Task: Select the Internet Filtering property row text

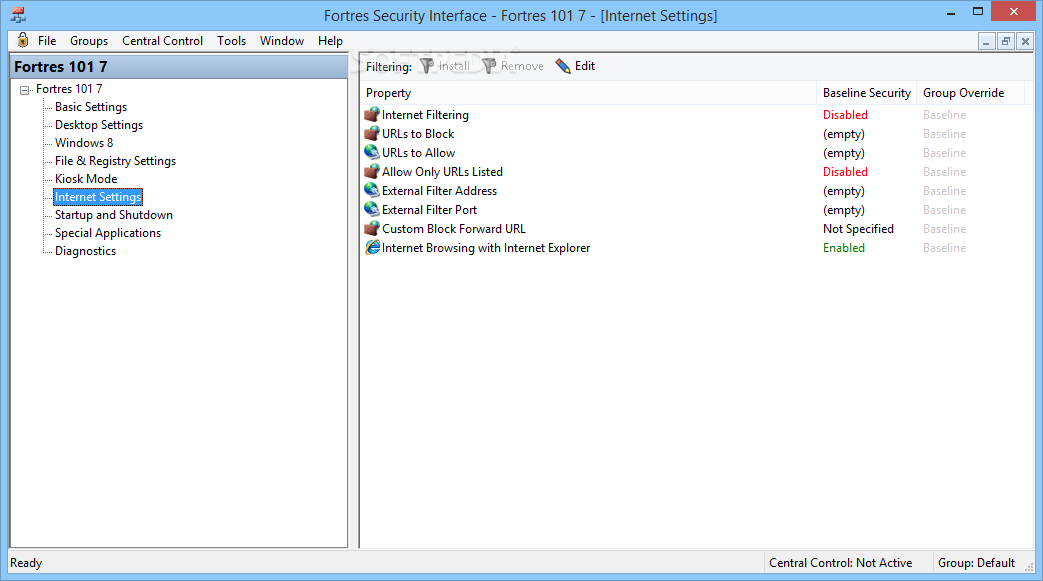Action: (x=425, y=114)
